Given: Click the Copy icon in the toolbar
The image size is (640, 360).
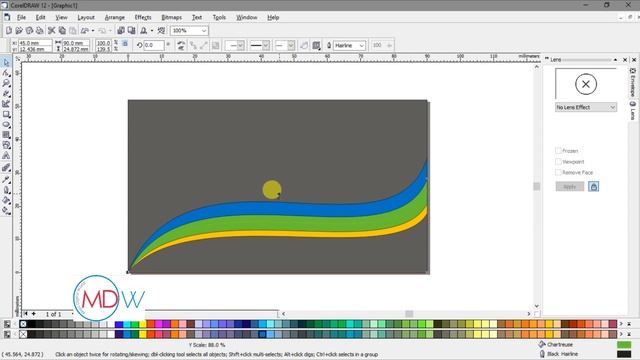Looking at the screenshot, I should (62, 31).
